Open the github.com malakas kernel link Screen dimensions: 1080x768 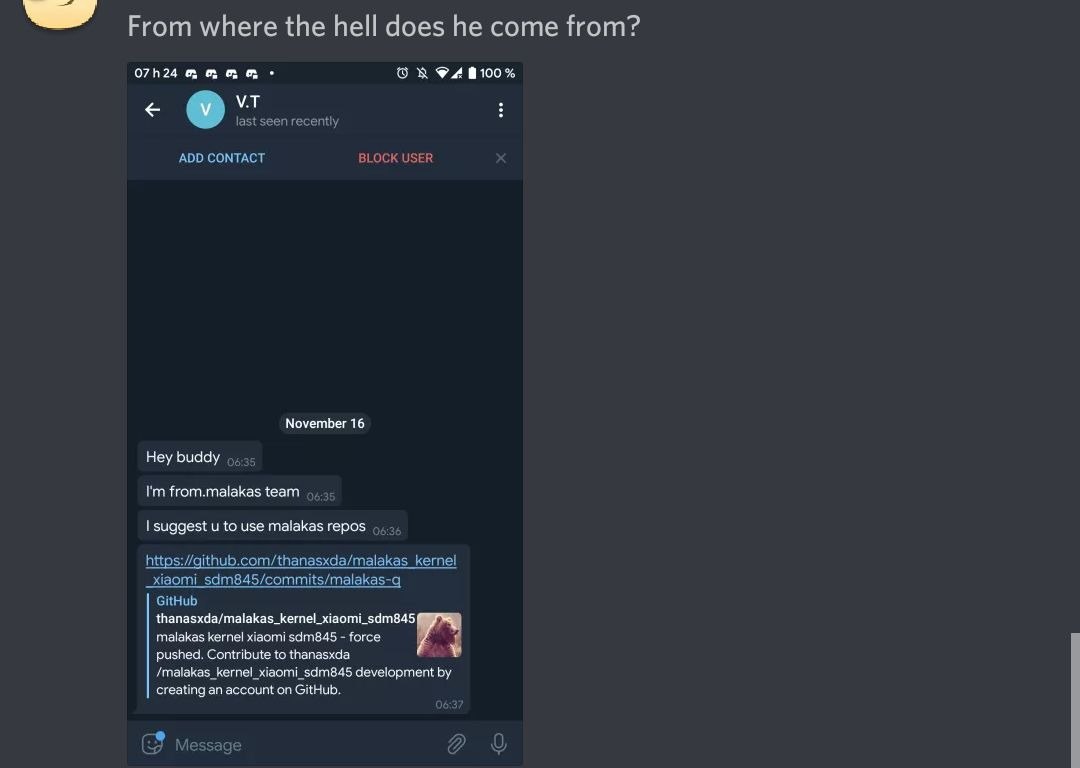301,570
